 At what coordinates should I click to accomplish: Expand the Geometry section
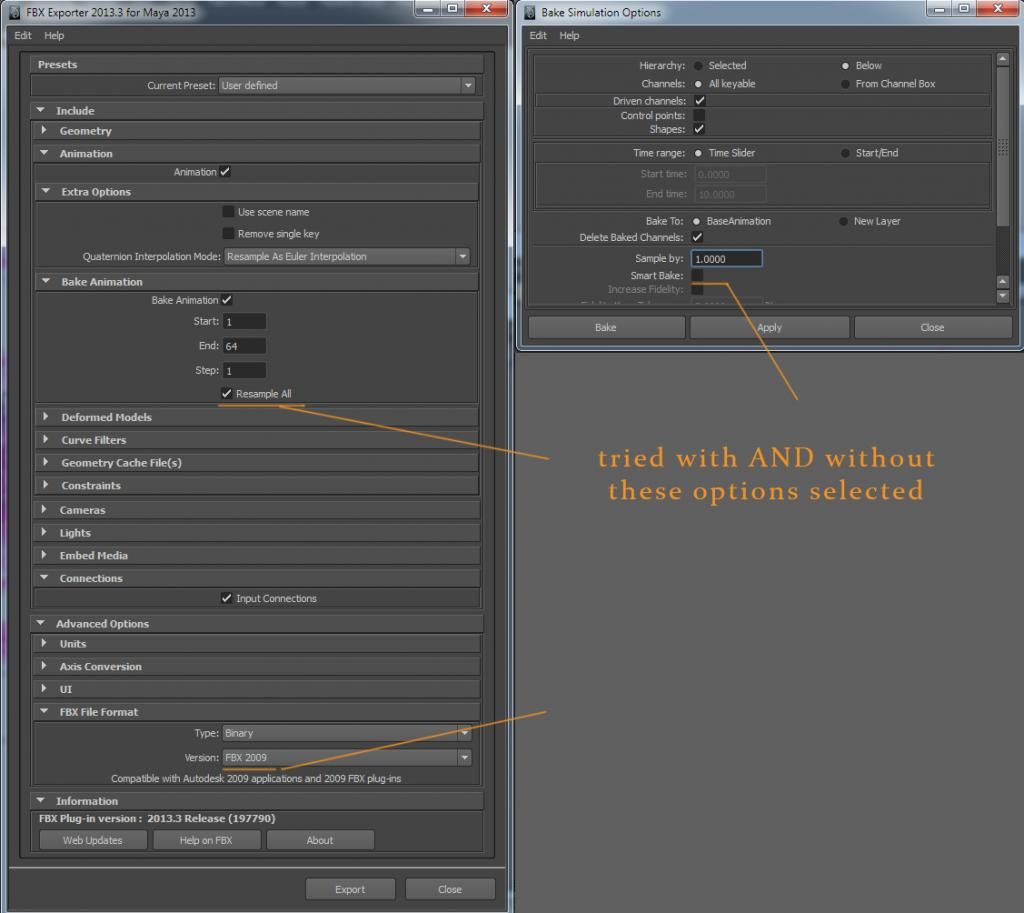coord(44,130)
